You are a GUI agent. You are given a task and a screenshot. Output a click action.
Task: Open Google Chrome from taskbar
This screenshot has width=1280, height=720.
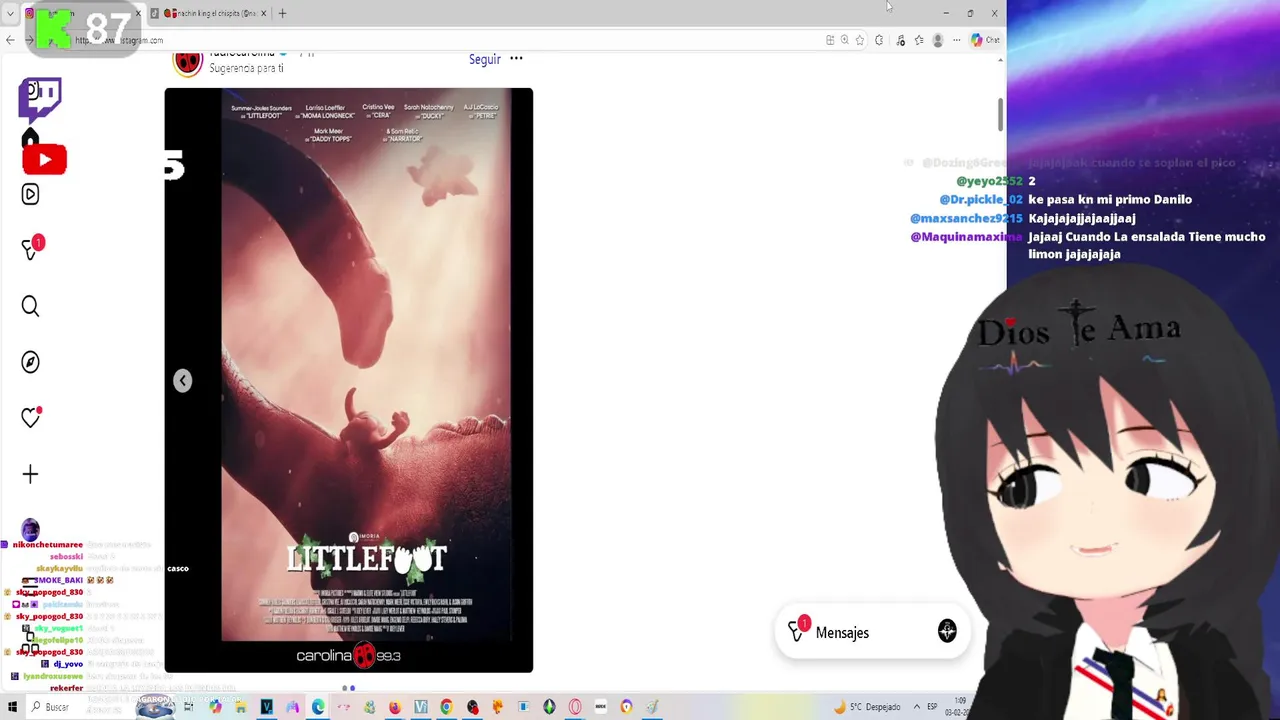pyautogui.click(x=447, y=707)
